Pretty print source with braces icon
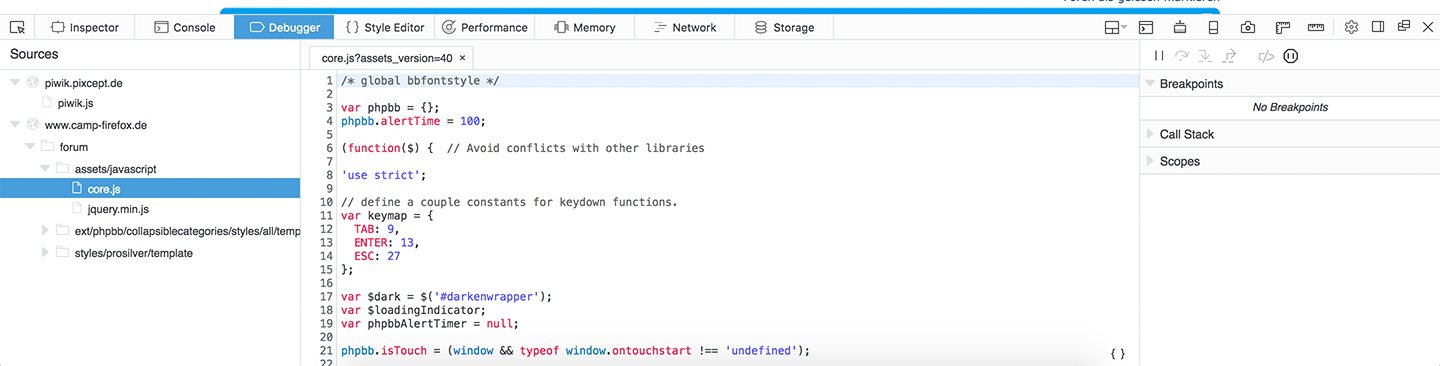The height and width of the screenshot is (366, 1440). pyautogui.click(x=1118, y=354)
